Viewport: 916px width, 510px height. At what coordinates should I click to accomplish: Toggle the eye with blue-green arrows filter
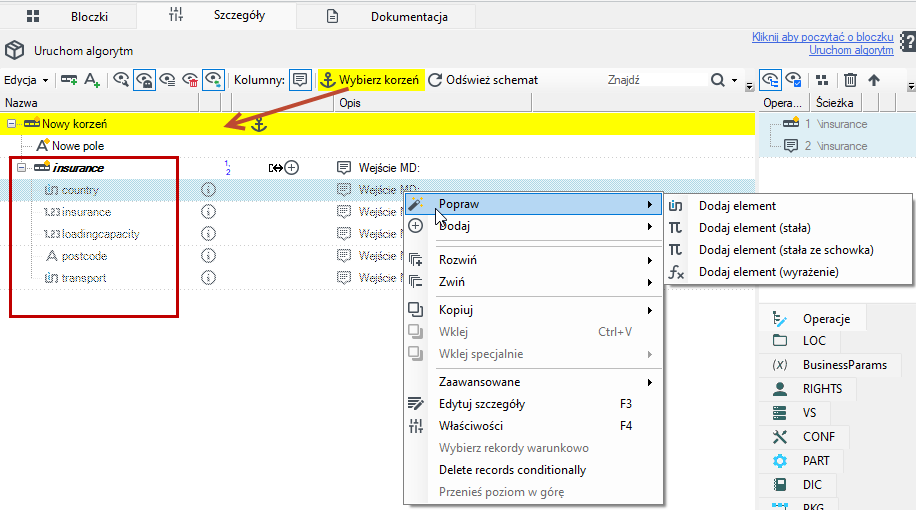coord(213,80)
